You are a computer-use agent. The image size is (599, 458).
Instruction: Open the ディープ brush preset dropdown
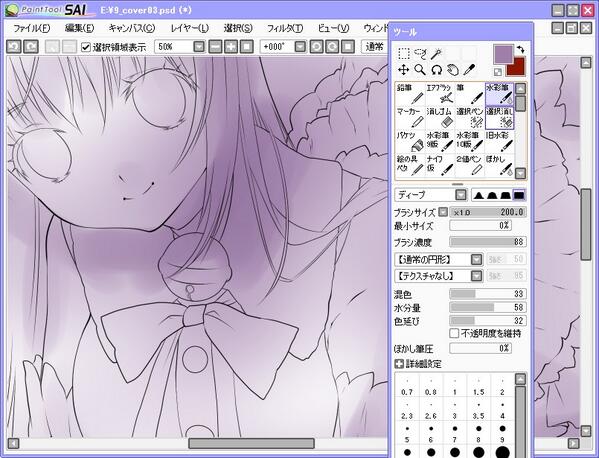pos(461,195)
